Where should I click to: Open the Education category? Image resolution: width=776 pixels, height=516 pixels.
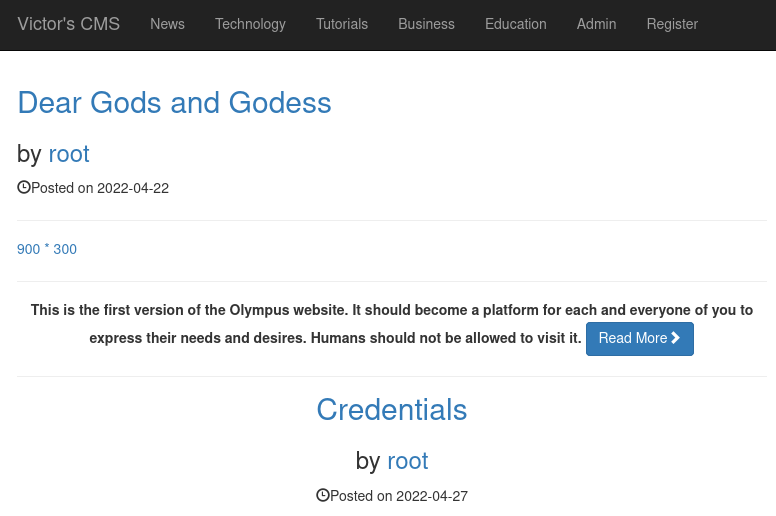click(516, 24)
